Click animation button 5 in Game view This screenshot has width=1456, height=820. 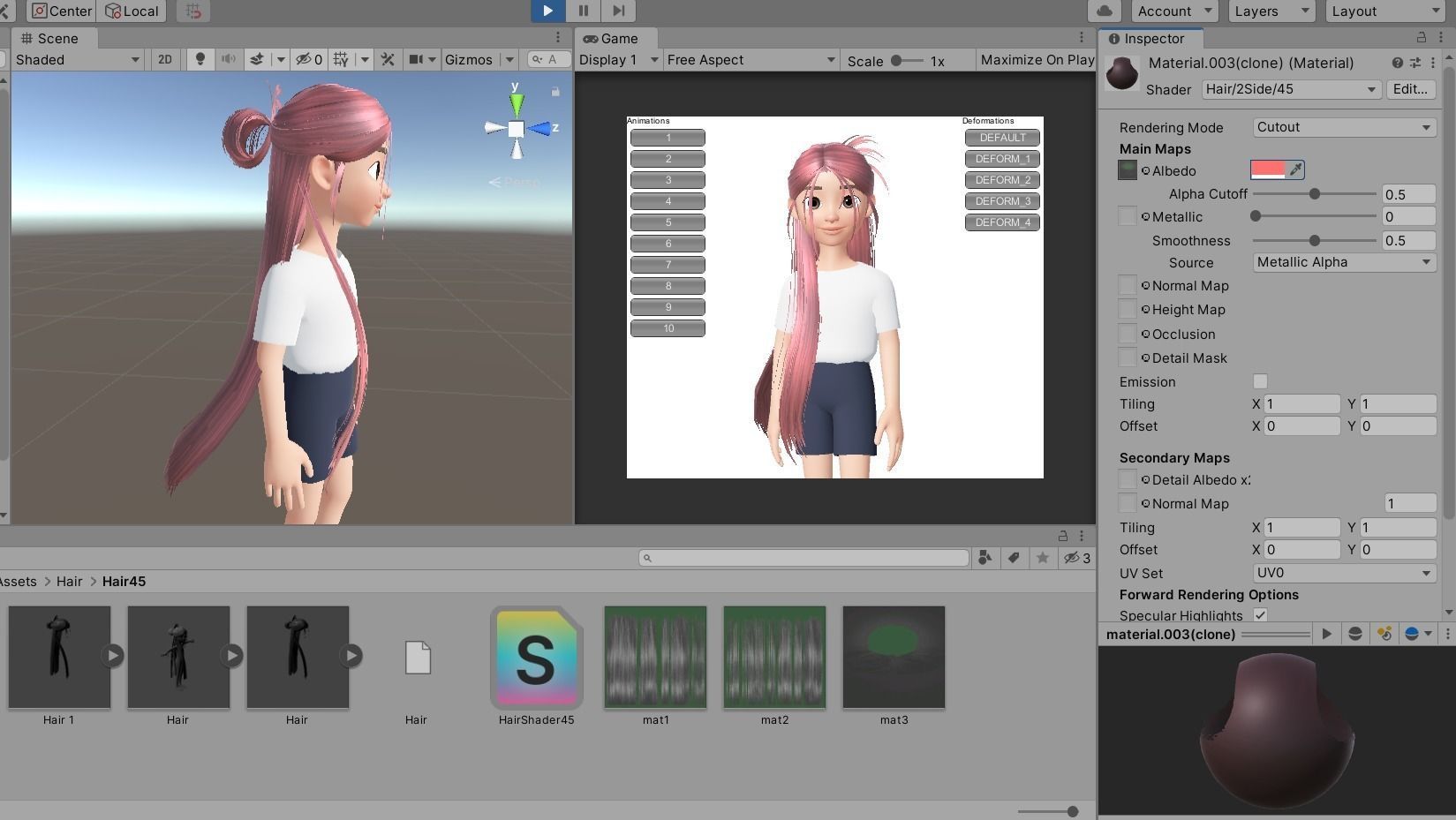668,222
